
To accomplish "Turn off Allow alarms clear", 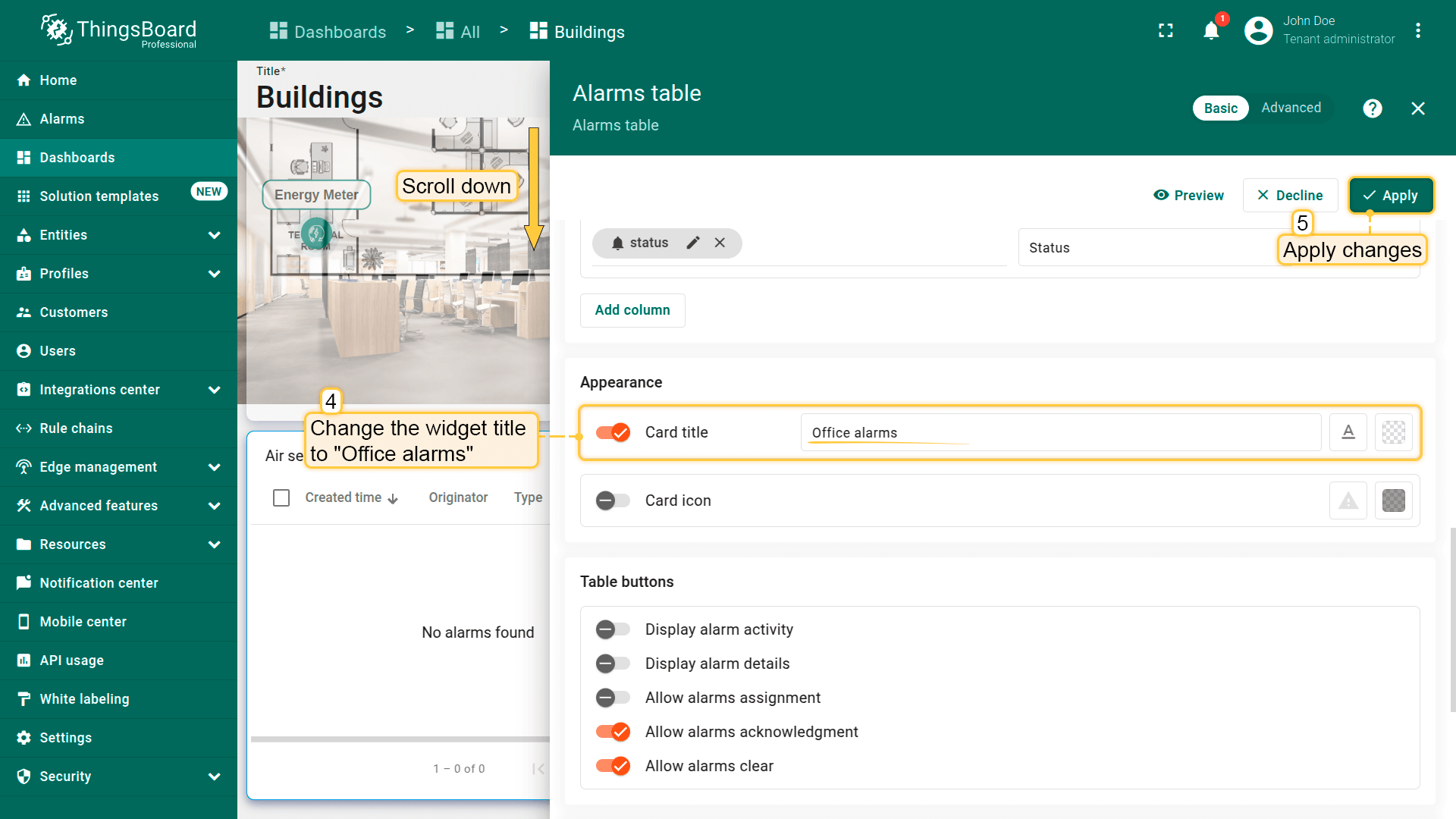I will click(613, 766).
